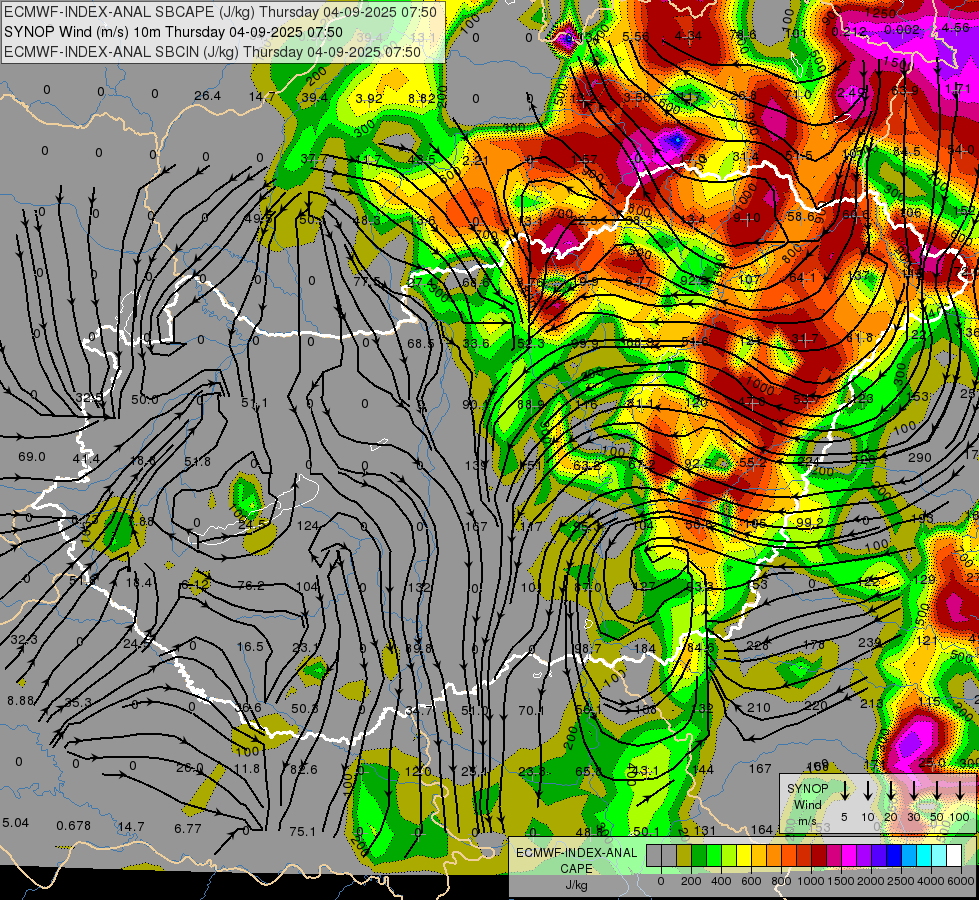Select the 239 map value
This screenshot has width=979, height=900.
click(870, 642)
